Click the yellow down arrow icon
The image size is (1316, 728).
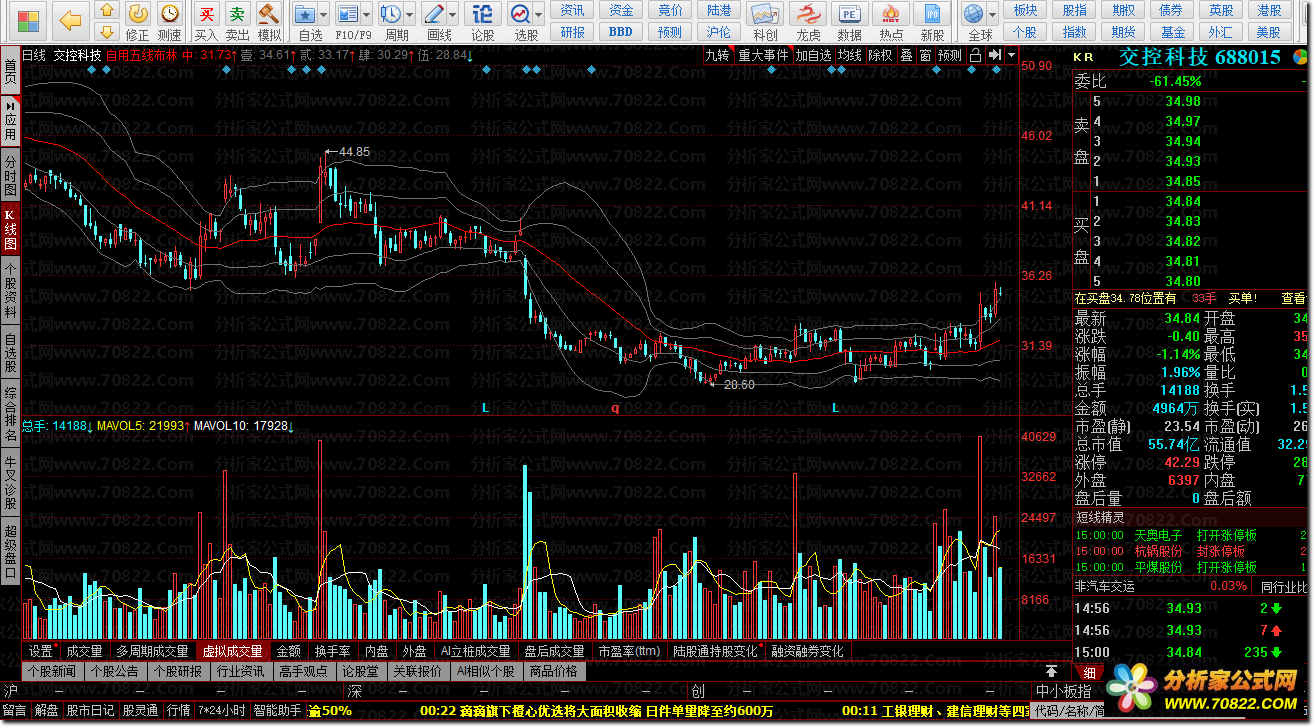107,32
